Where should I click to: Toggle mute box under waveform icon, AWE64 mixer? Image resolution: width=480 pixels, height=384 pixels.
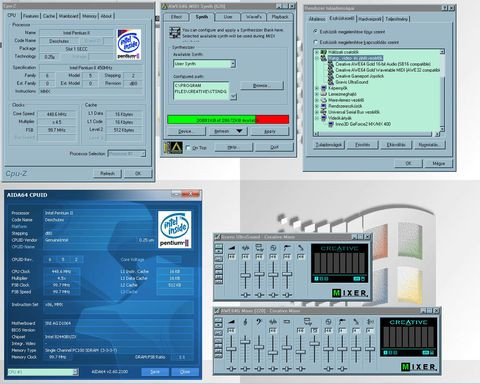pyautogui.click(x=273, y=330)
